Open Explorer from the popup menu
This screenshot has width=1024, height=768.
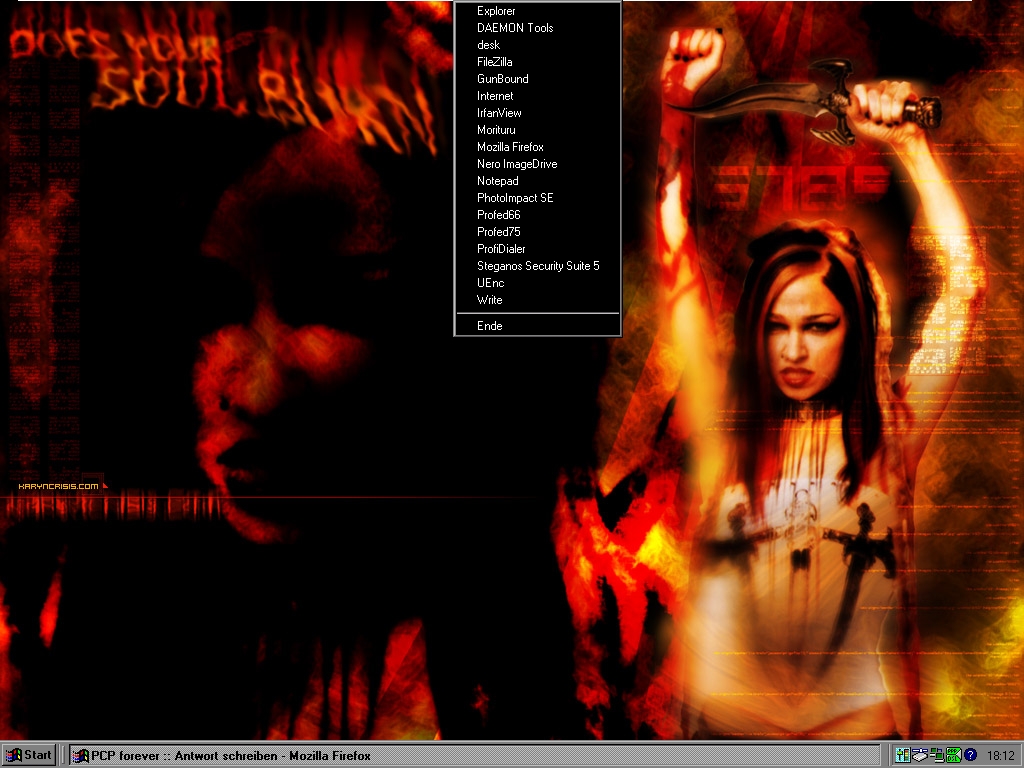coord(537,11)
